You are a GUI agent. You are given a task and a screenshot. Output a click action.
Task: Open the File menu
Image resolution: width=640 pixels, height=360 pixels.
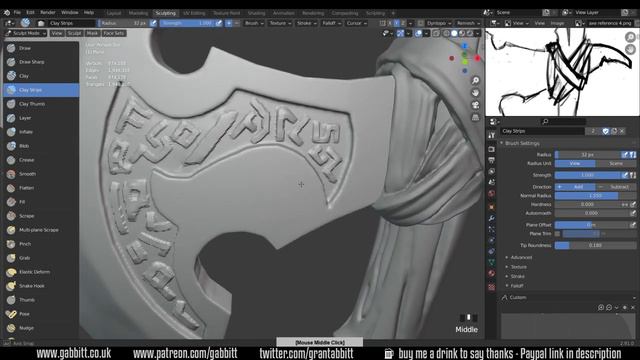click(x=17, y=13)
